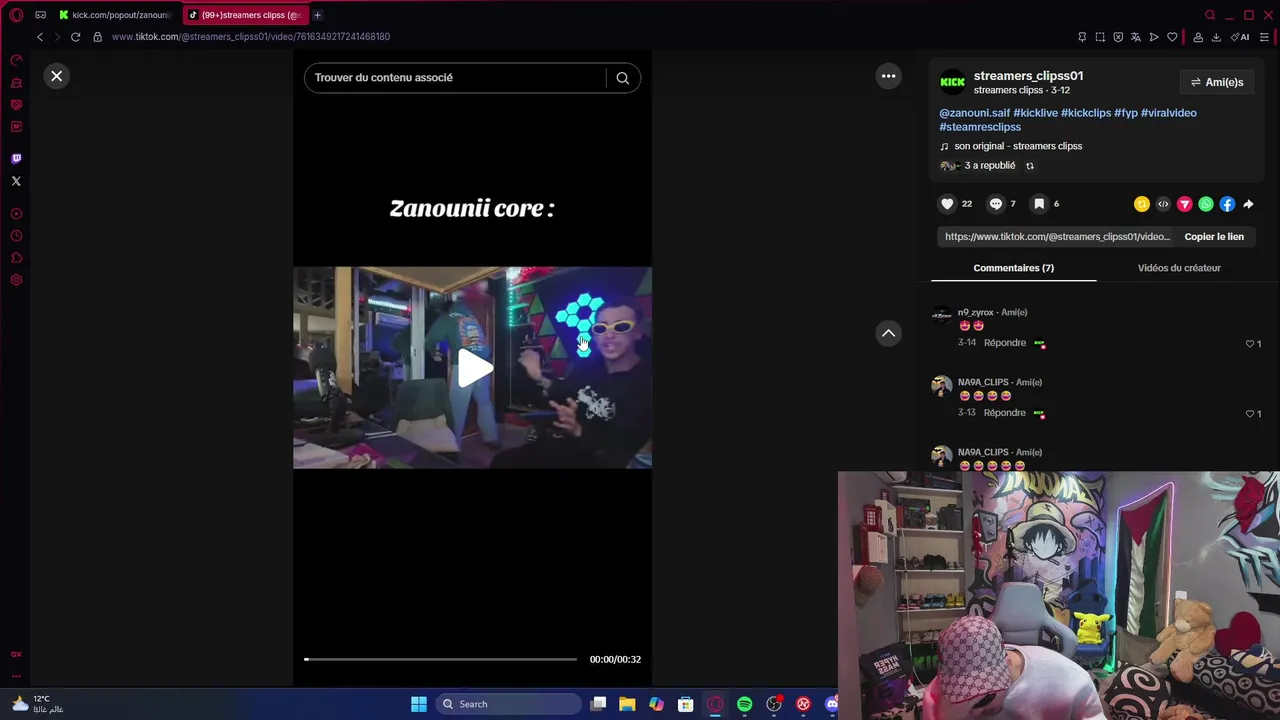Click Répondre under n9_zyrox's comment
Screen dimensions: 1280x720
click(1005, 343)
